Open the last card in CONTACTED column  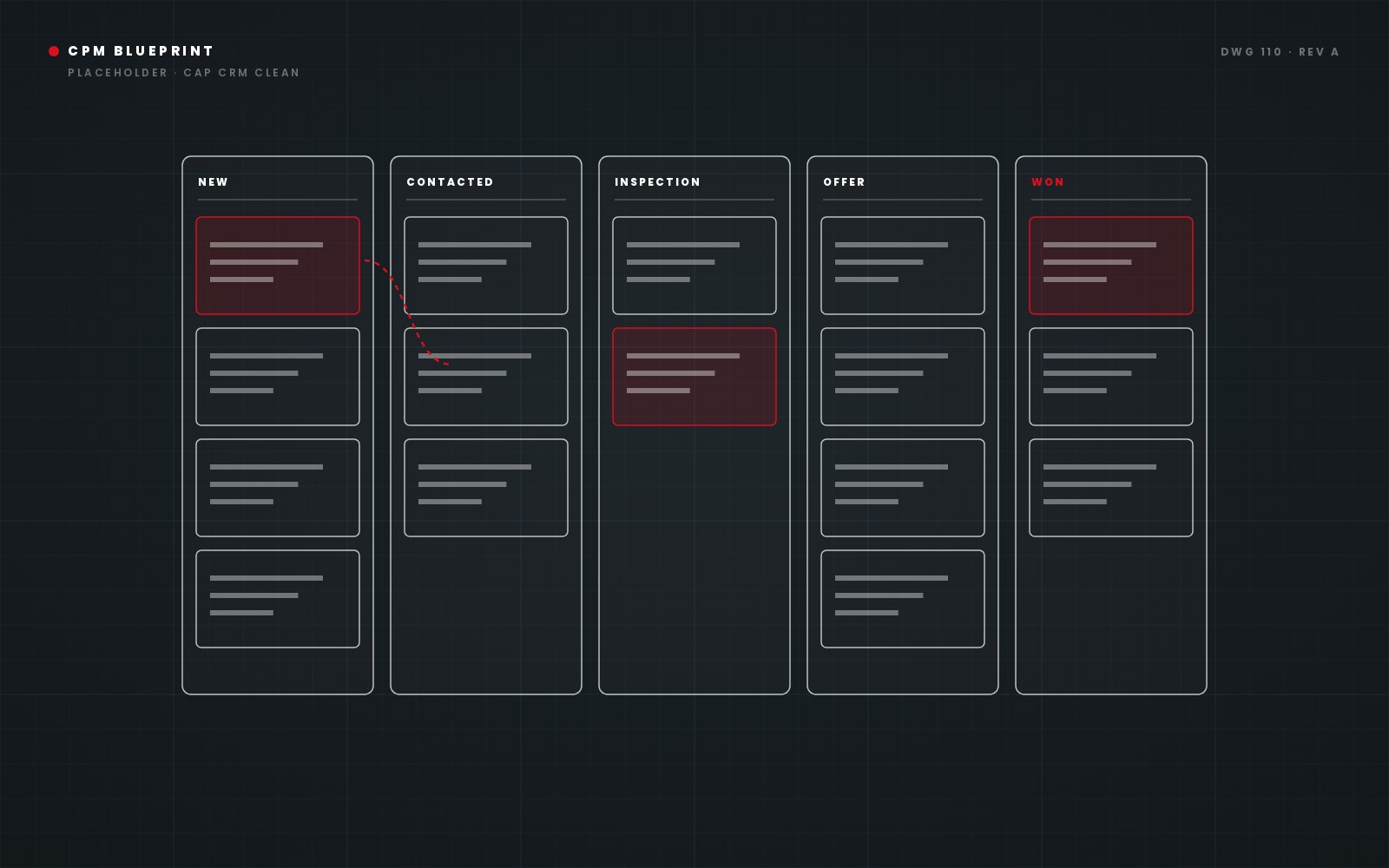(x=486, y=488)
